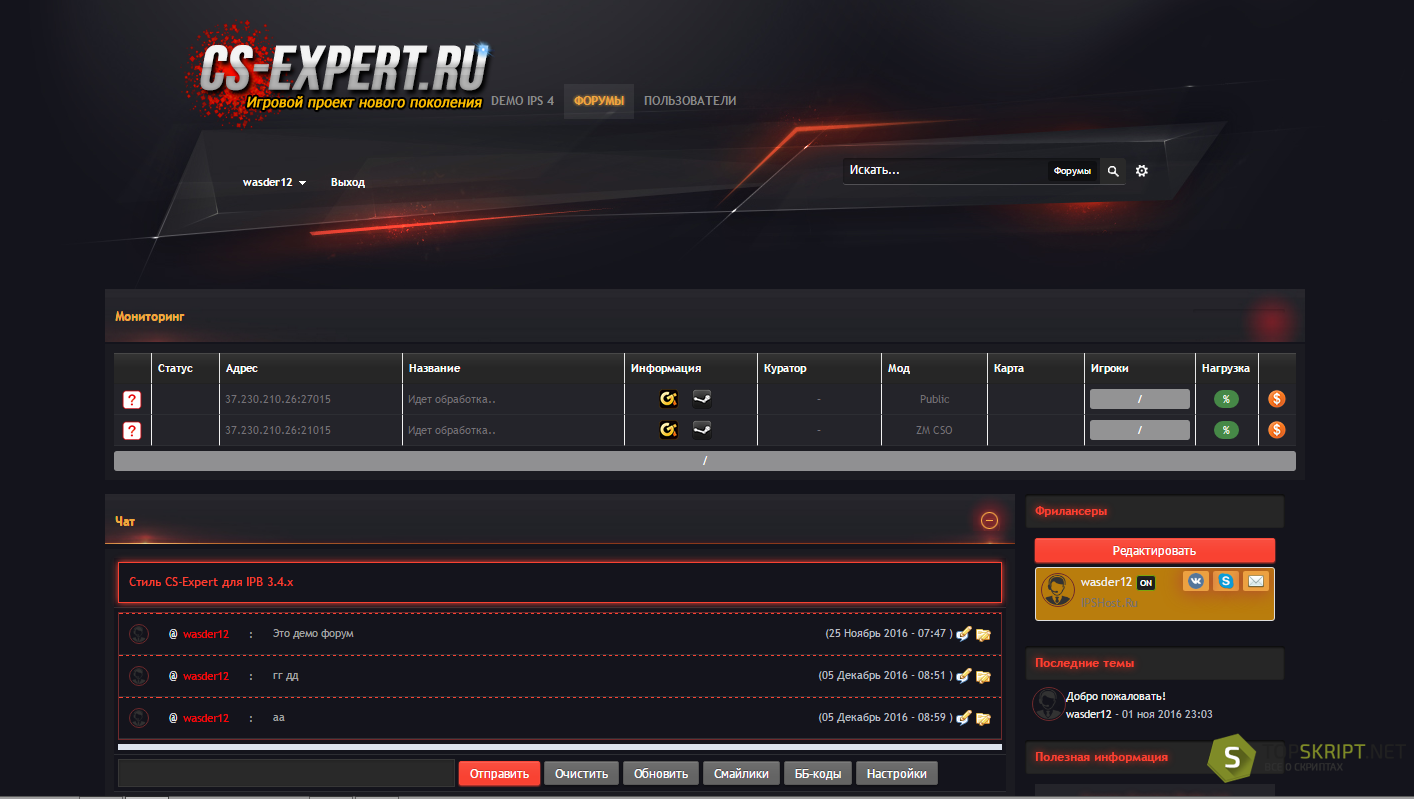Click @ mention symbol on 'аа' message
Viewport: 1414px width, 799px height.
tap(173, 718)
